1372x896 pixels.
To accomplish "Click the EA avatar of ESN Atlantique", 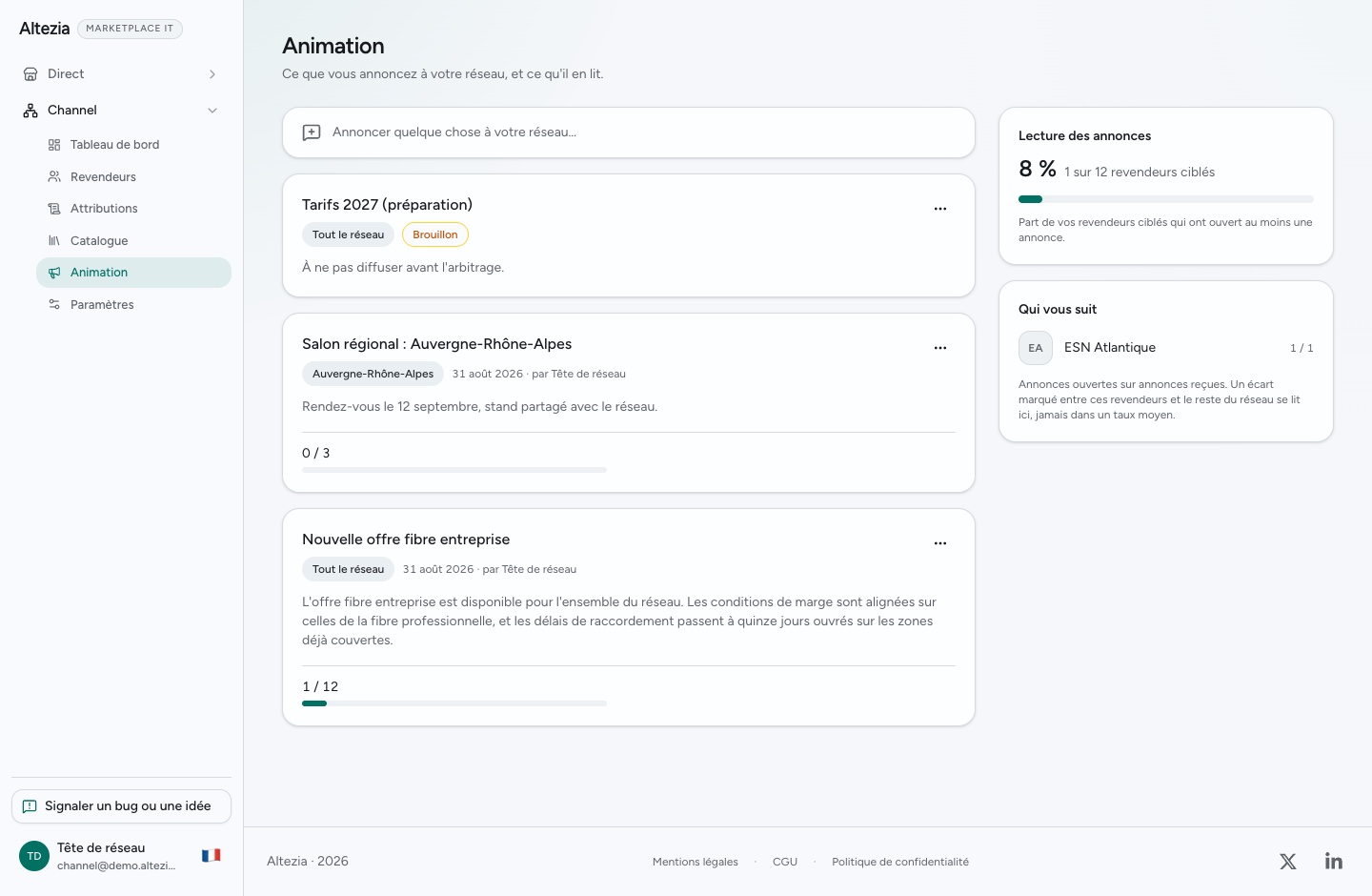I will 1036,348.
